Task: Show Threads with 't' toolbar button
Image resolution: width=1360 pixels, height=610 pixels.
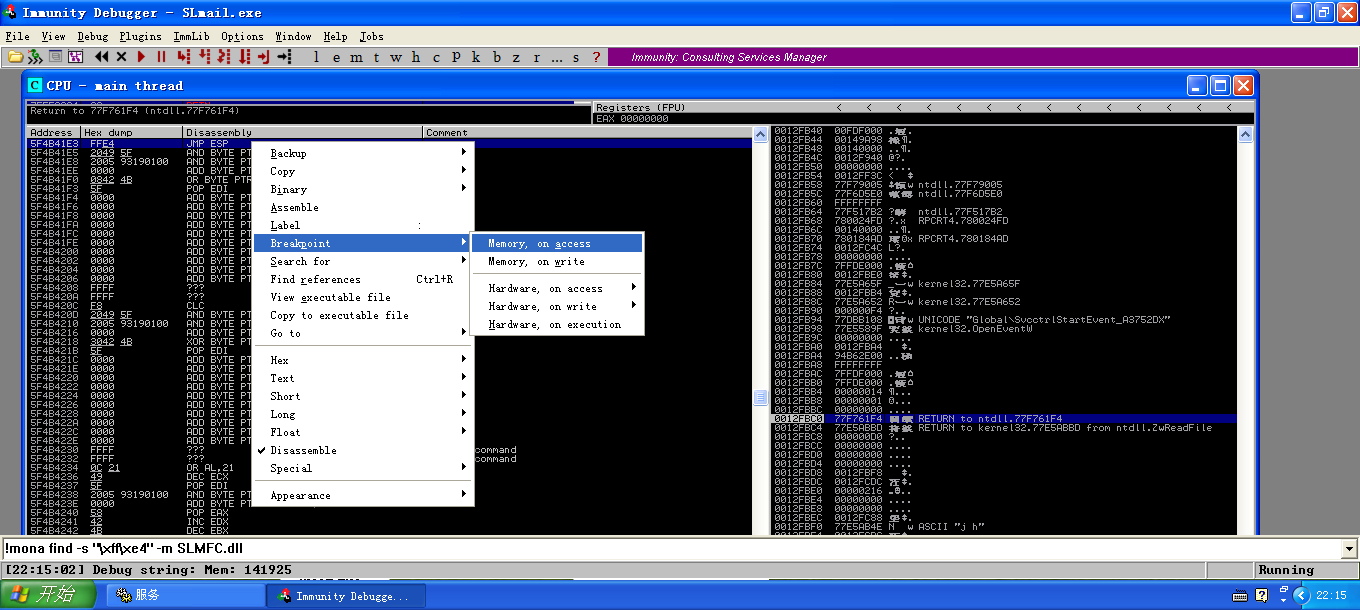Action: tap(376, 57)
